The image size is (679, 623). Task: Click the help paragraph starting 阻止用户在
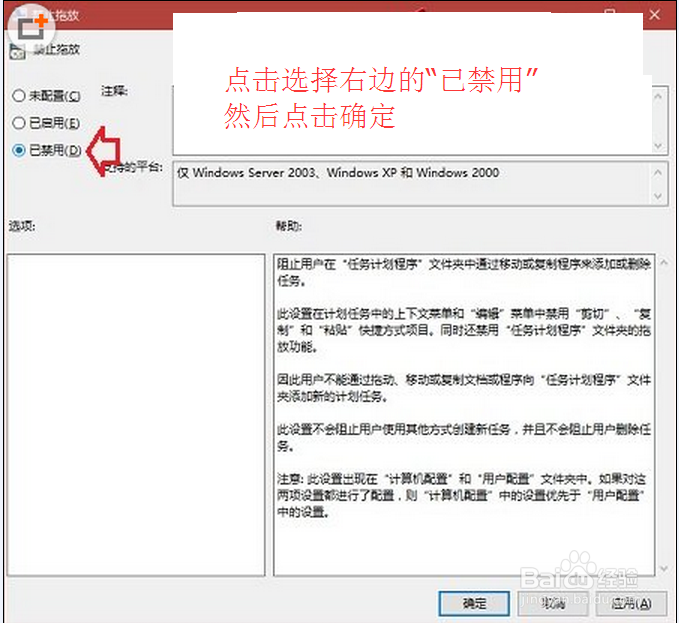(464, 272)
